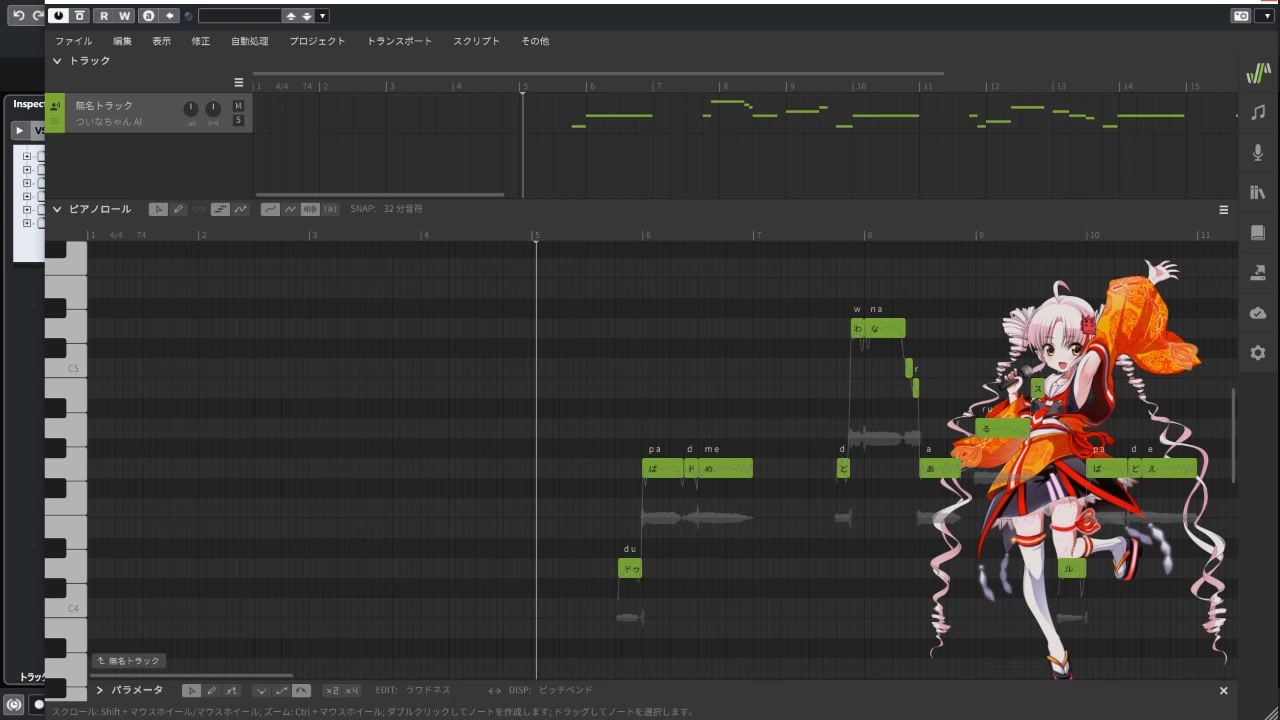The height and width of the screenshot is (720, 1280).
Task: Select the pencil tool in parameter panel
Action: click(x=211, y=690)
